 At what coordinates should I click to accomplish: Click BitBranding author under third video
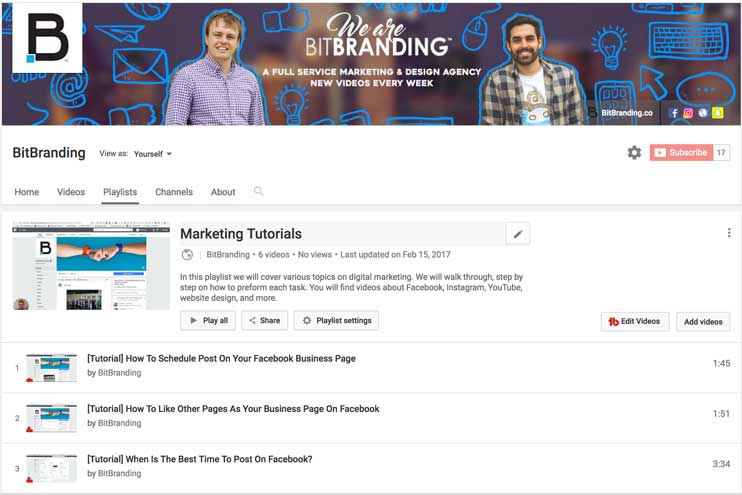coord(119,473)
